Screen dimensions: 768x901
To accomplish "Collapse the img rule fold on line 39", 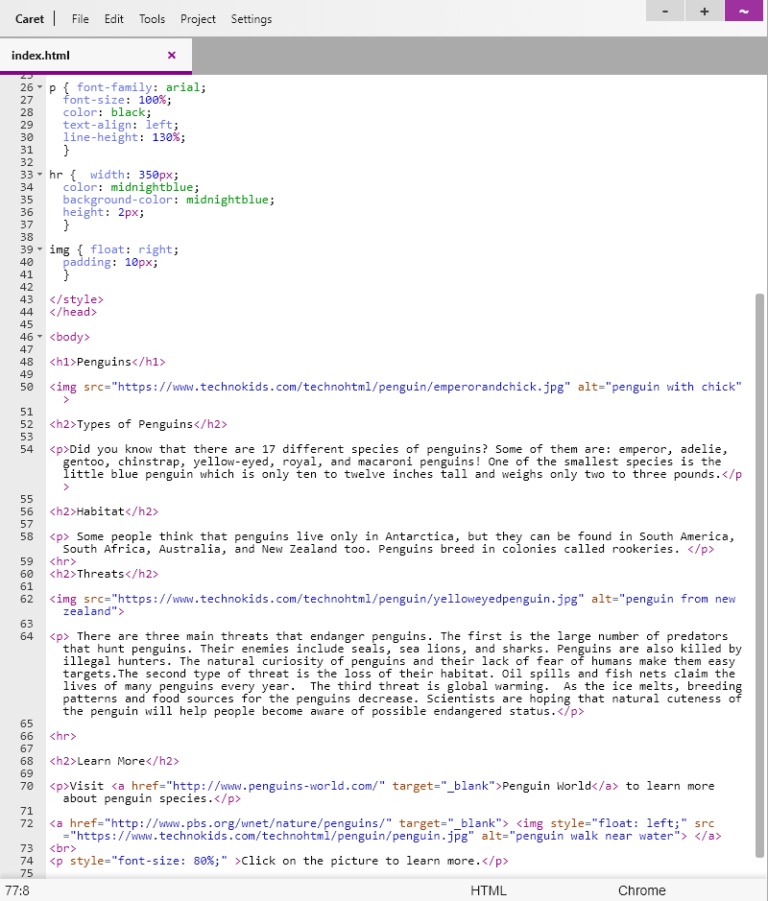I will pyautogui.click(x=40, y=249).
